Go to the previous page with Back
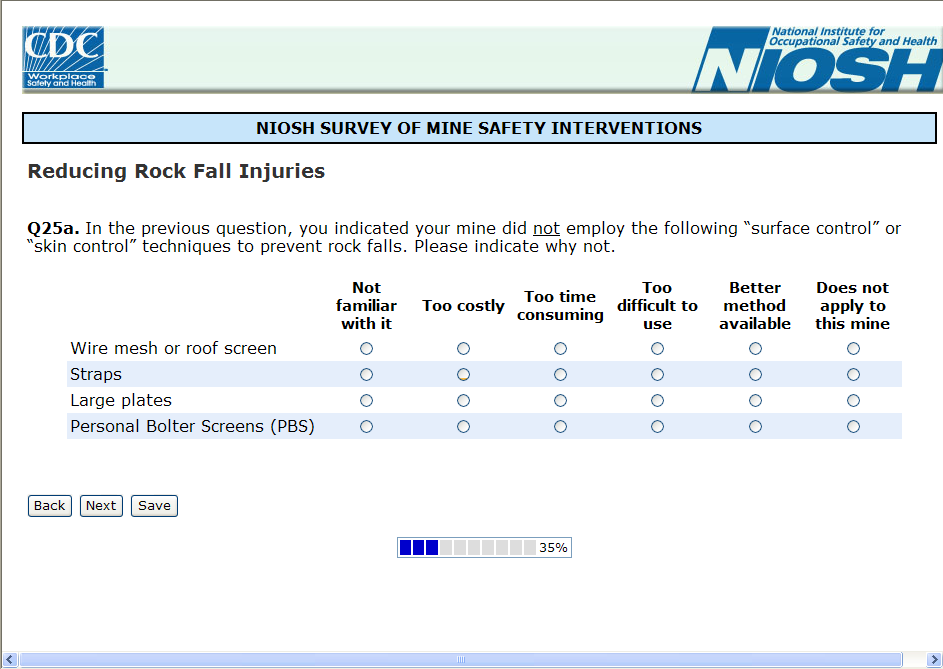943x669 pixels. pyautogui.click(x=49, y=506)
